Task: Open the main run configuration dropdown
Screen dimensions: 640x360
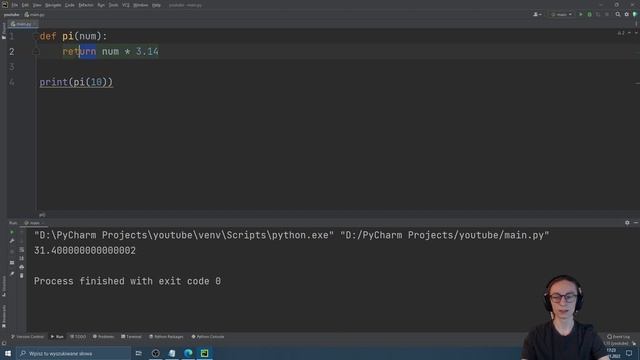Action: (x=562, y=14)
